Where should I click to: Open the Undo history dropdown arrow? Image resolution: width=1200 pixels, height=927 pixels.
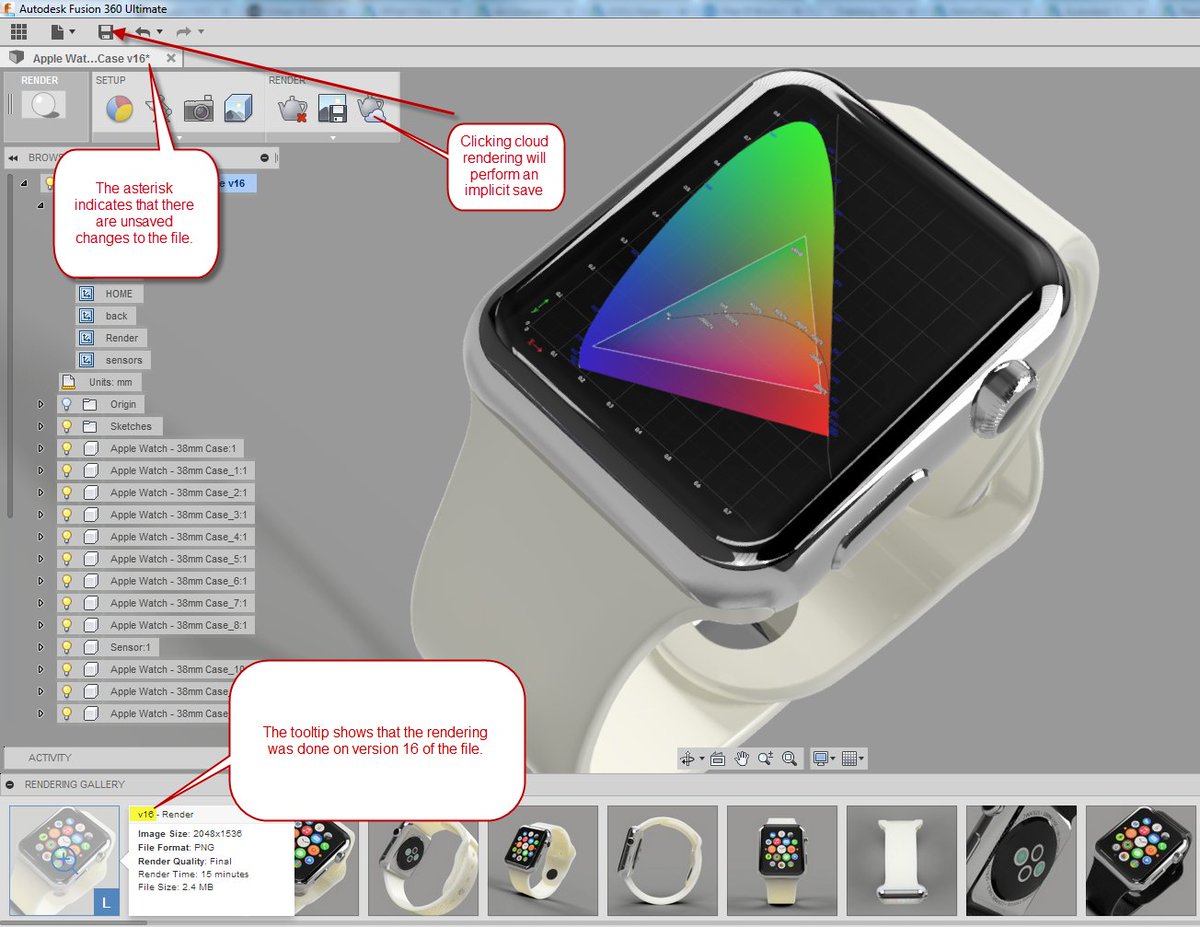pyautogui.click(x=160, y=32)
